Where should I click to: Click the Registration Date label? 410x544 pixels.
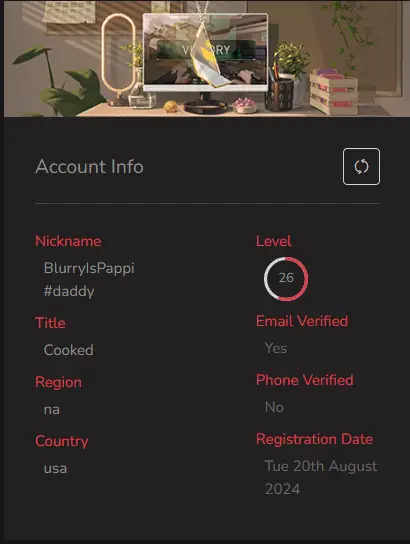click(x=314, y=439)
